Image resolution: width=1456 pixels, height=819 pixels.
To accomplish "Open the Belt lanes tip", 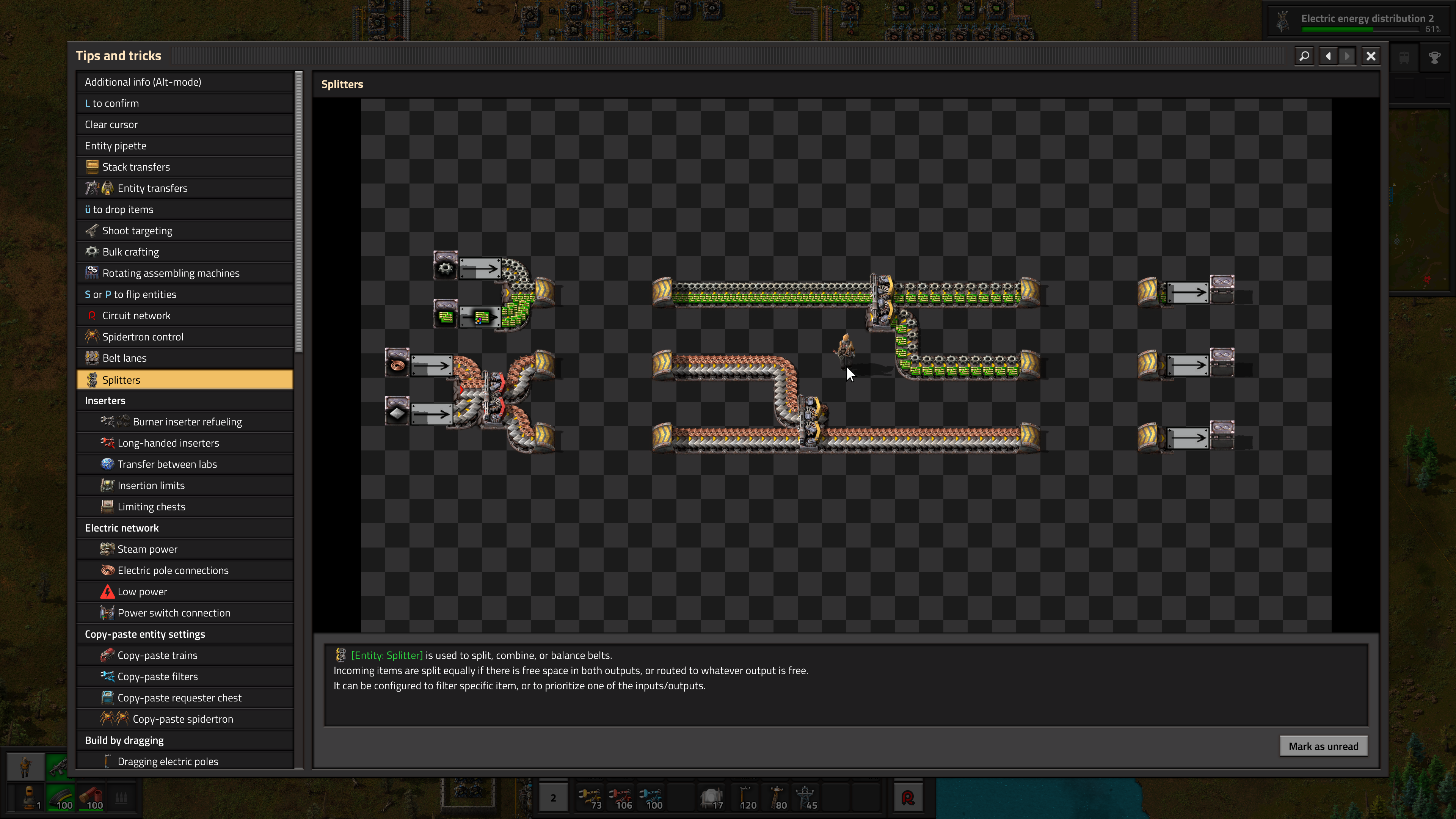I will pos(185,358).
